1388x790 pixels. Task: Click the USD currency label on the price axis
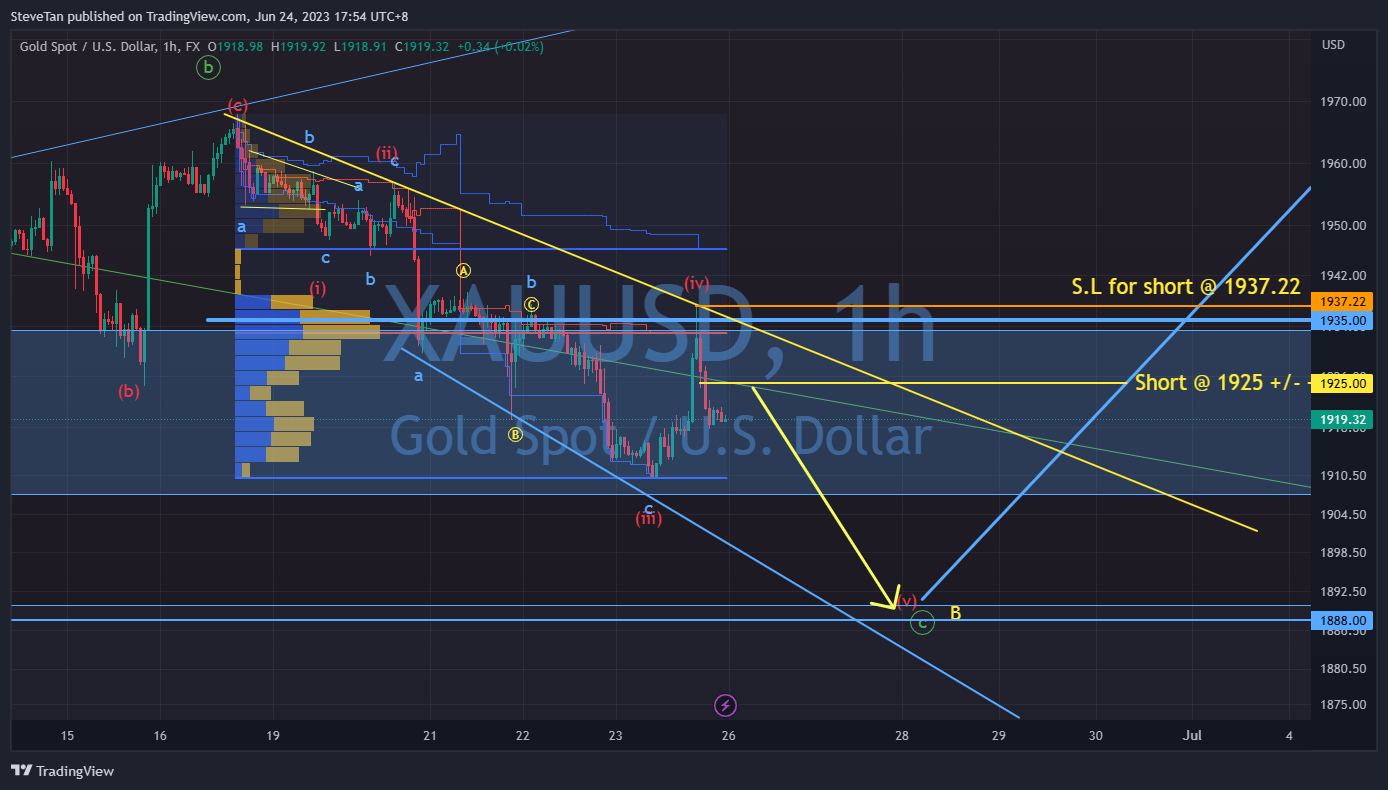point(1333,45)
